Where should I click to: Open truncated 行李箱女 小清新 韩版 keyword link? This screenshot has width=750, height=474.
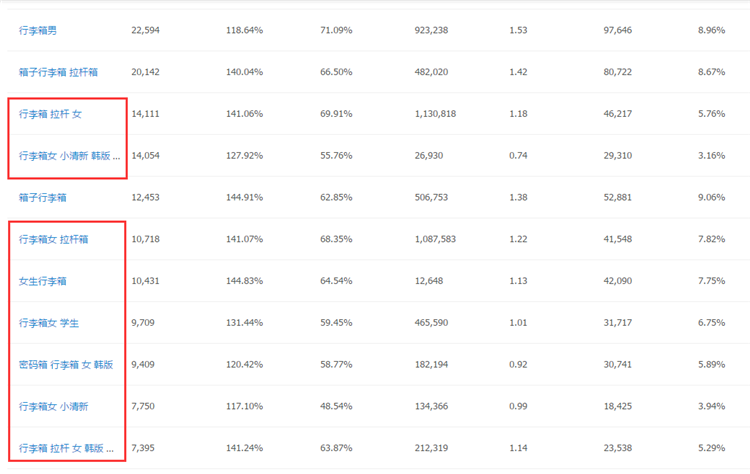click(x=69, y=156)
